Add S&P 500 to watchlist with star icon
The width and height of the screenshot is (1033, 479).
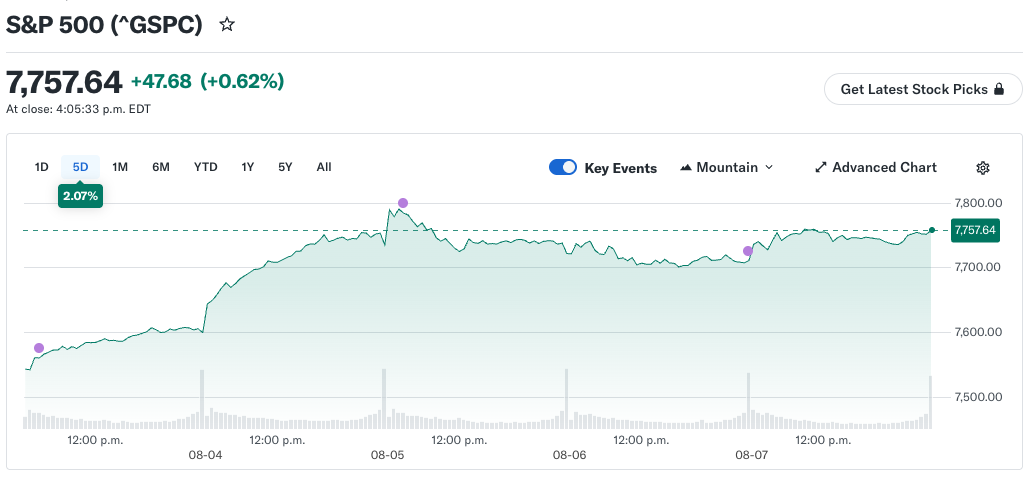(227, 25)
